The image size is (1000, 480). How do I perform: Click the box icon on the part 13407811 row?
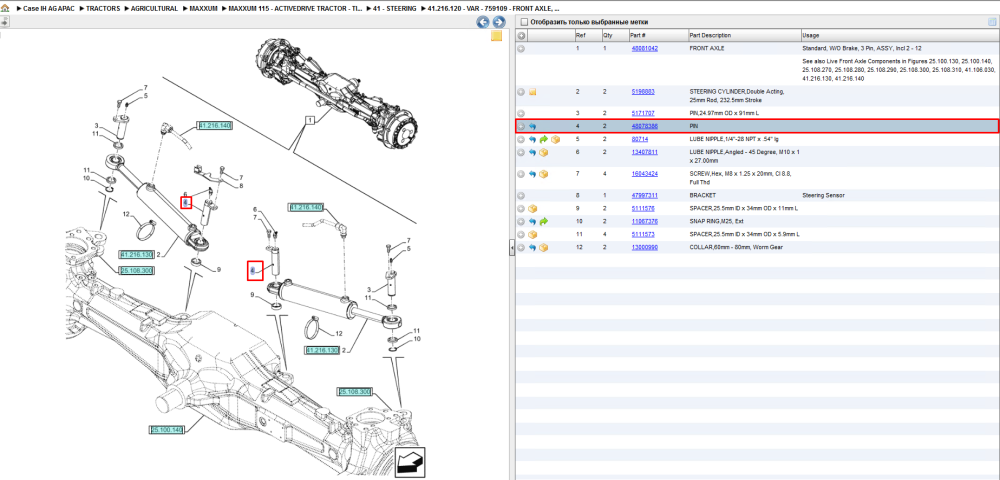tap(544, 152)
